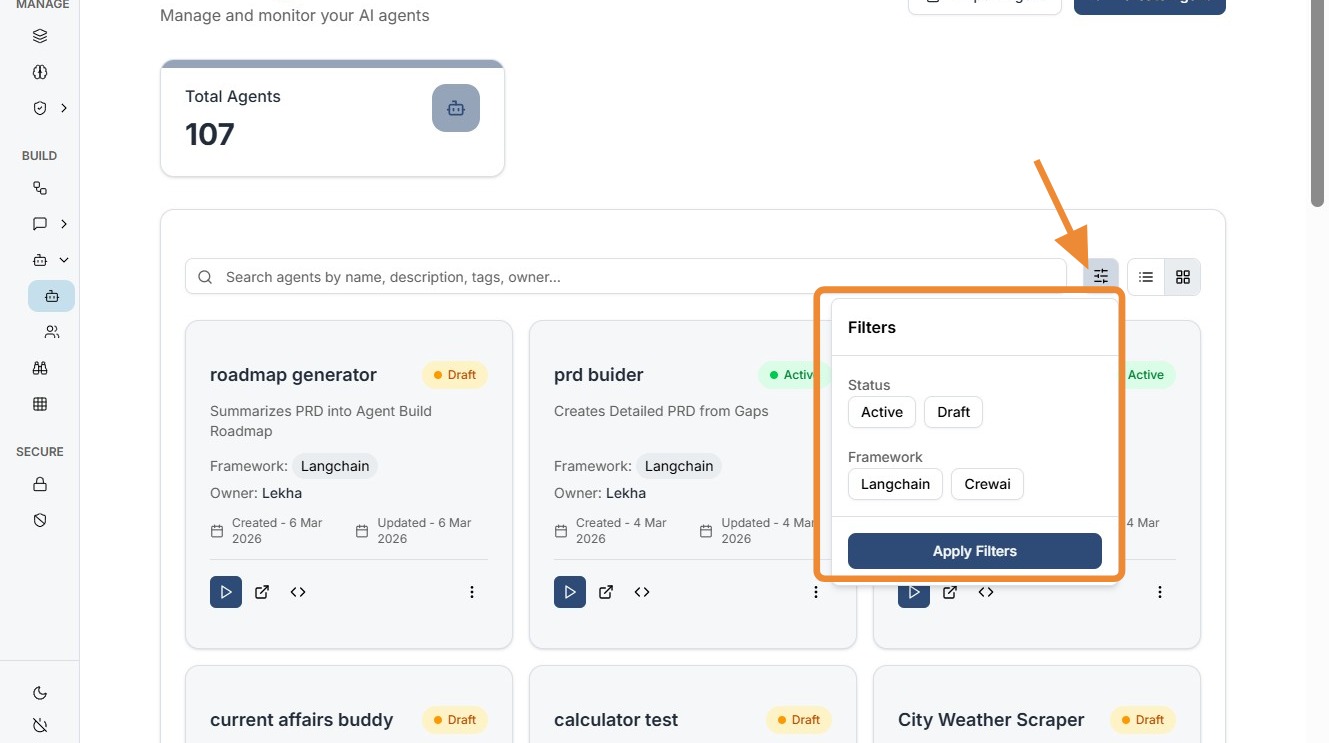Expand the shield section chevron in sidebar

coord(64,108)
